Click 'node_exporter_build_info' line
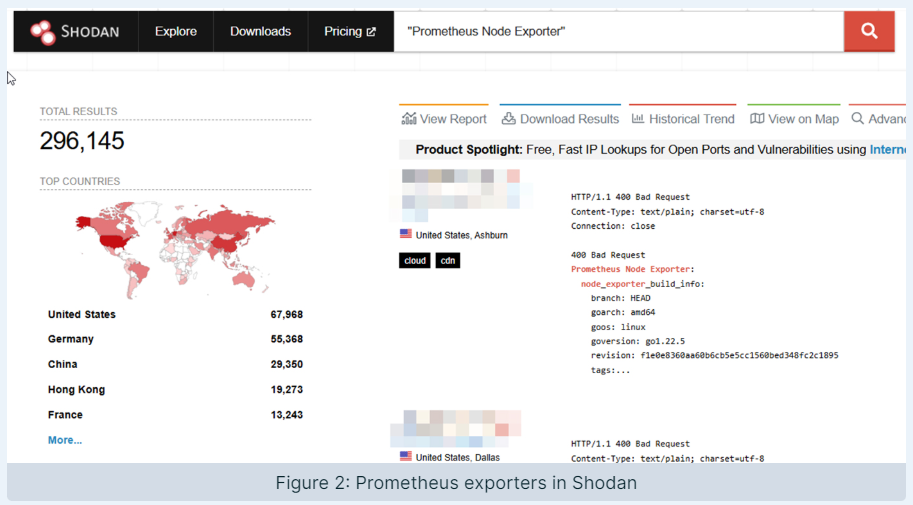Image resolution: width=913 pixels, height=505 pixels. point(643,284)
